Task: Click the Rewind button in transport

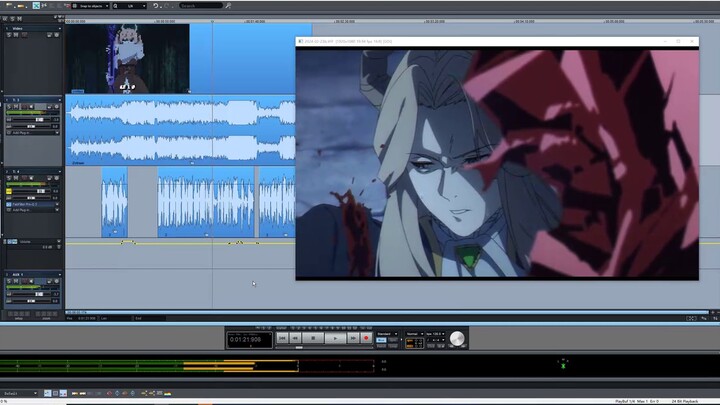Action: pyautogui.click(x=295, y=338)
